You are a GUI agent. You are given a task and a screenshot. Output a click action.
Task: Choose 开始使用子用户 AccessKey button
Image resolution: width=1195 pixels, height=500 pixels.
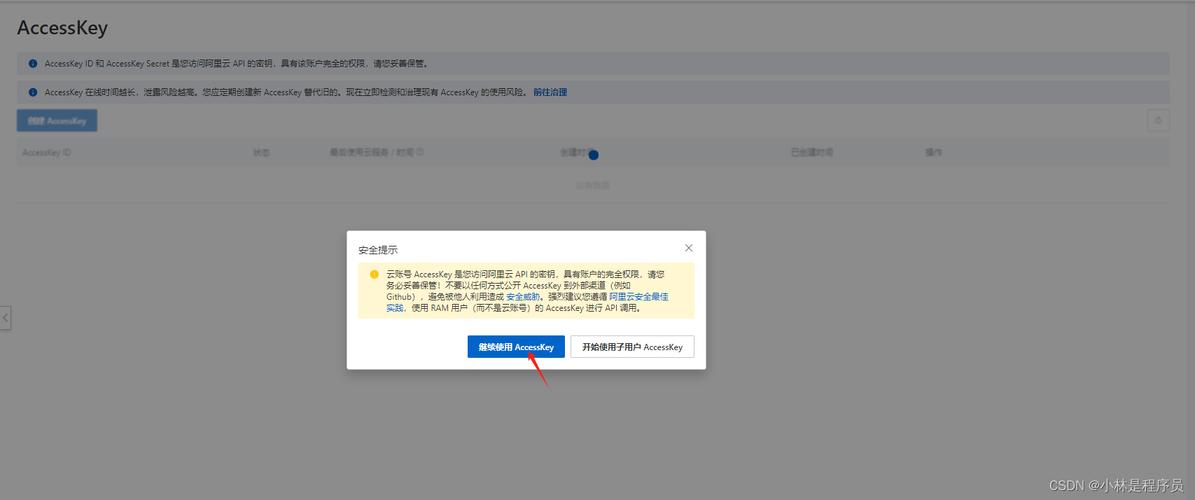point(632,347)
